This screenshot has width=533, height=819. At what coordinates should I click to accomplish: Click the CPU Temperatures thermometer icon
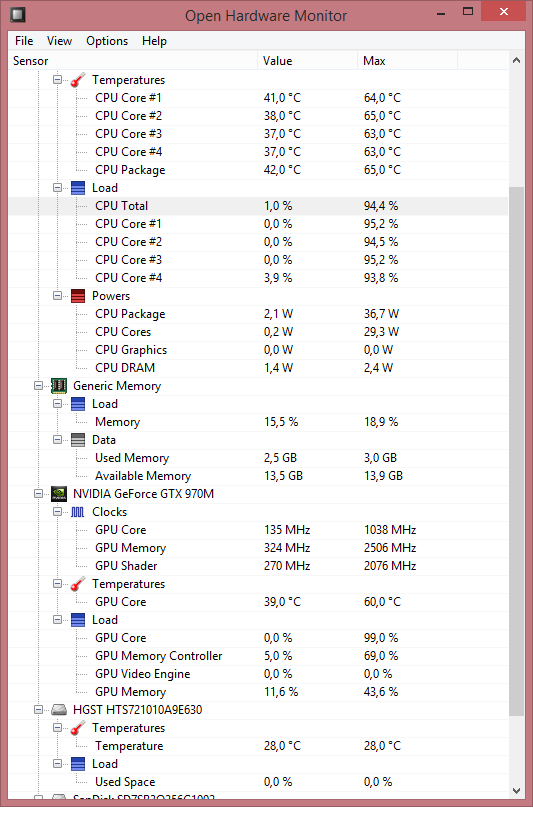coord(78,80)
